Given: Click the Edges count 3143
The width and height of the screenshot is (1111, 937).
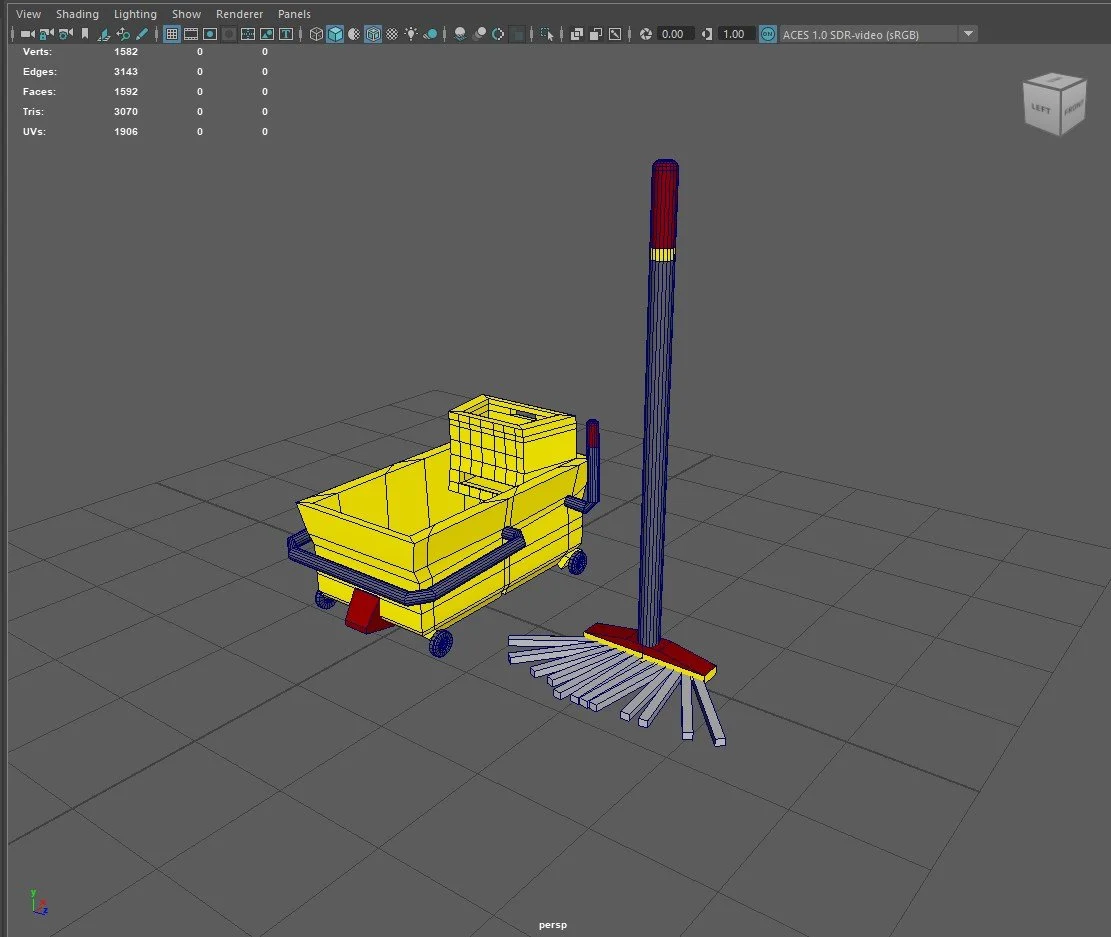Looking at the screenshot, I should 125,72.
